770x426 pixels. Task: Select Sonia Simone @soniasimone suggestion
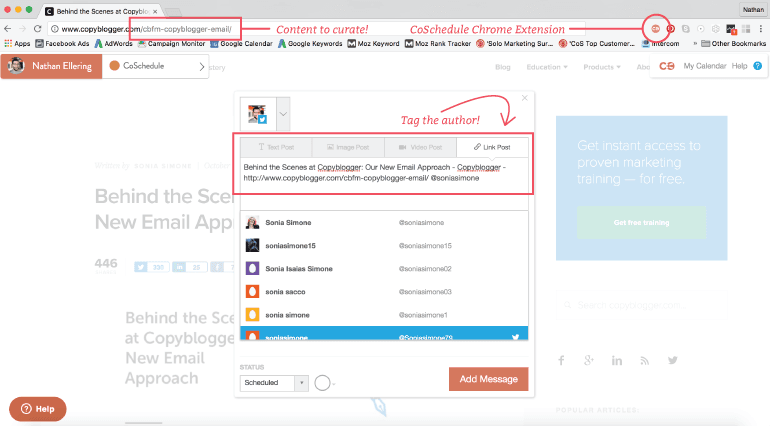pyautogui.click(x=384, y=223)
